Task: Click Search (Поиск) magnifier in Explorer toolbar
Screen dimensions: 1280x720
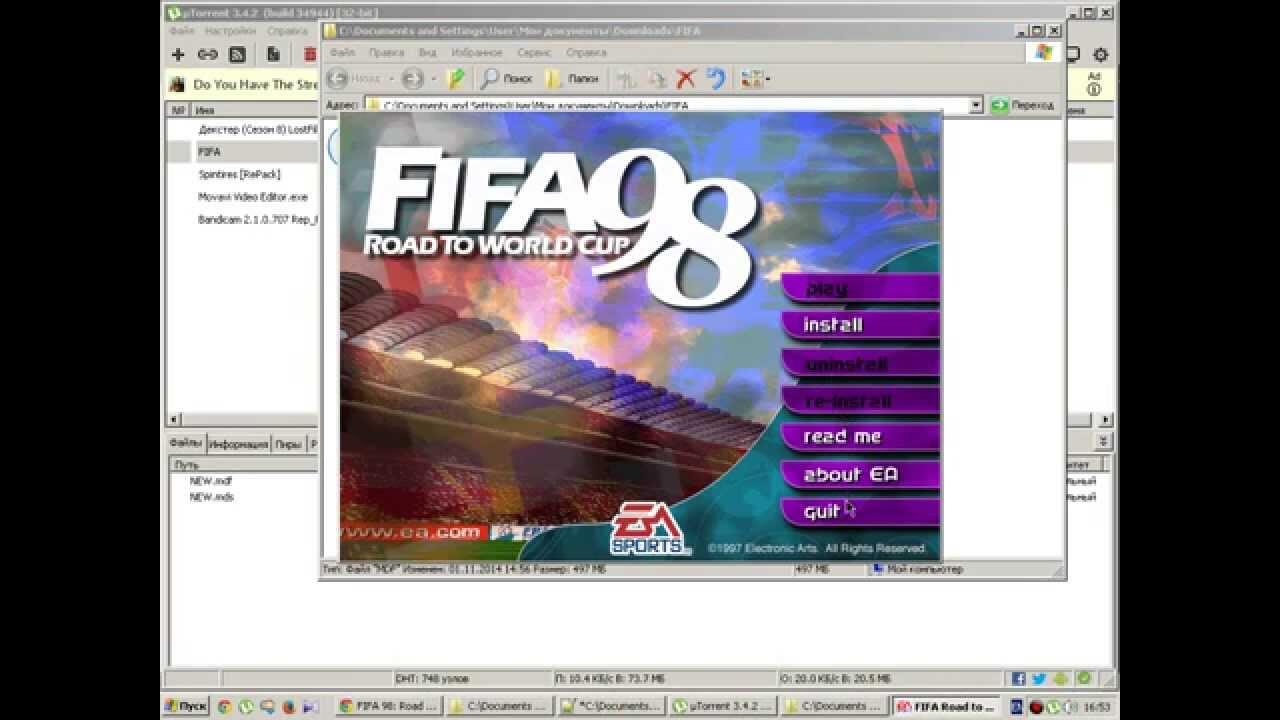Action: coord(506,79)
